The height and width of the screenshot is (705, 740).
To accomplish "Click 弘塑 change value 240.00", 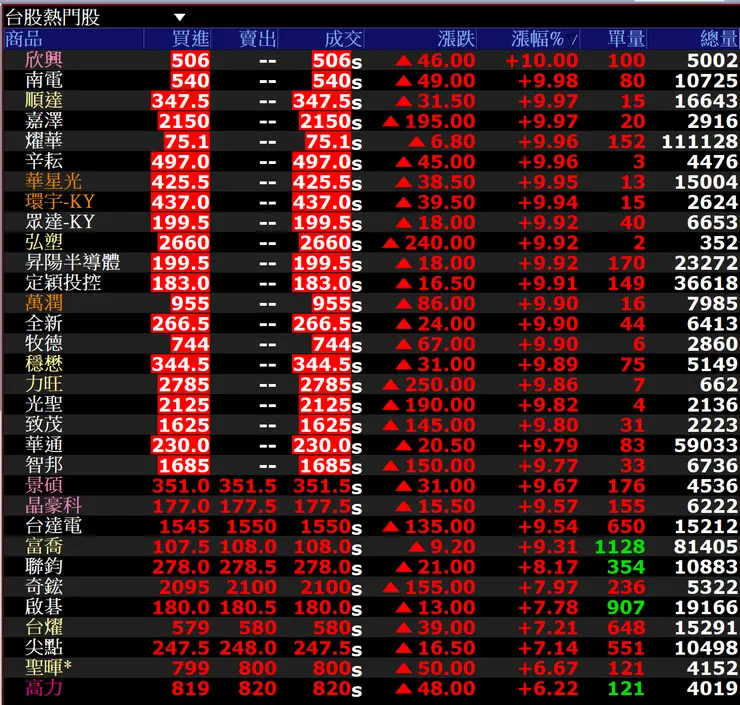I will (440, 243).
